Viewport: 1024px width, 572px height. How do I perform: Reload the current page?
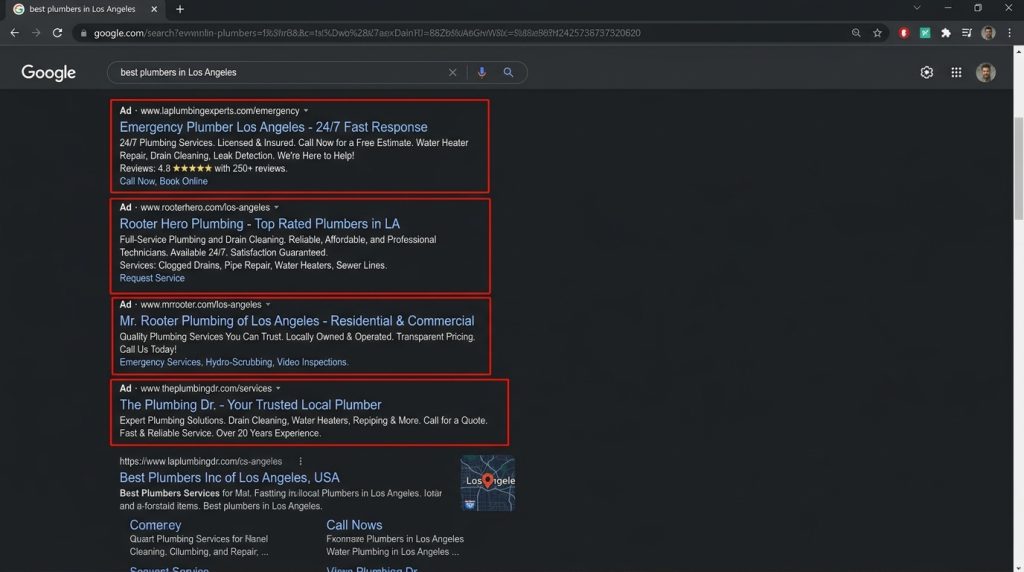tap(57, 33)
